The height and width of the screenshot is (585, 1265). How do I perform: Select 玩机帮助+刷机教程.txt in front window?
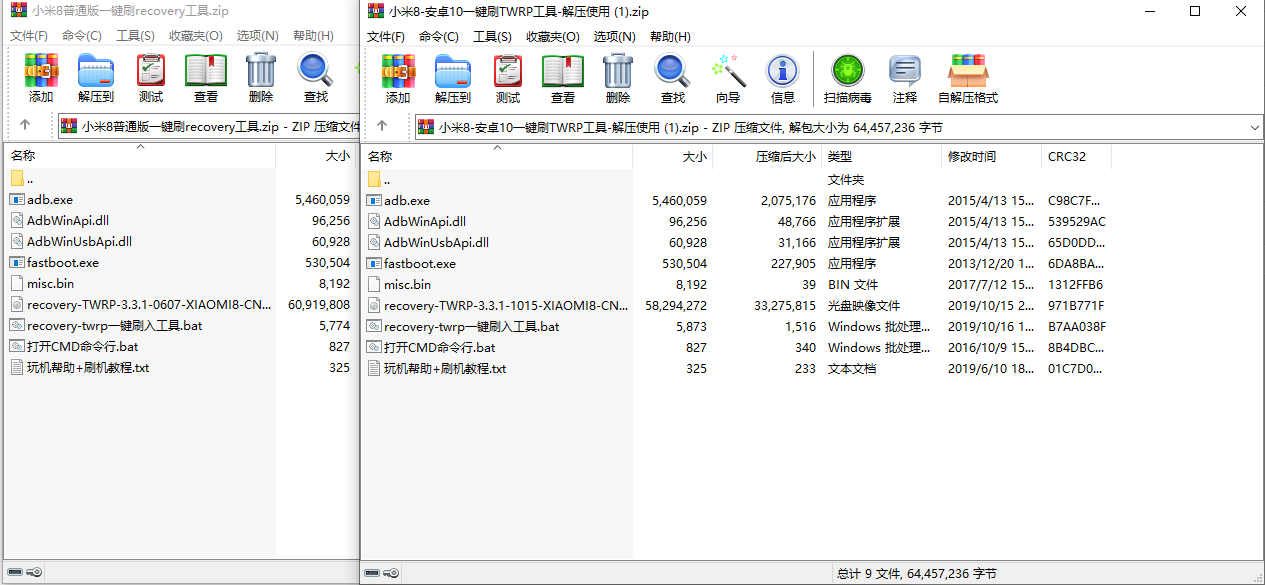(x=445, y=369)
